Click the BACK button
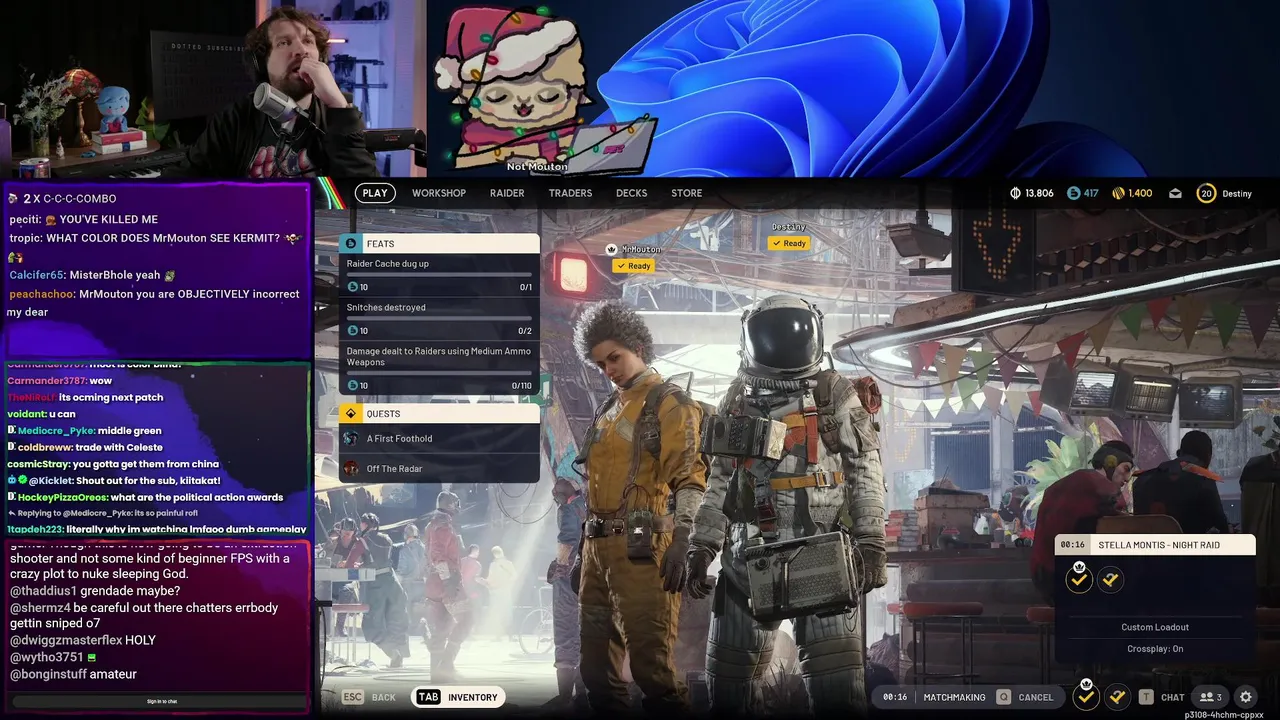The image size is (1280, 720). click(384, 697)
